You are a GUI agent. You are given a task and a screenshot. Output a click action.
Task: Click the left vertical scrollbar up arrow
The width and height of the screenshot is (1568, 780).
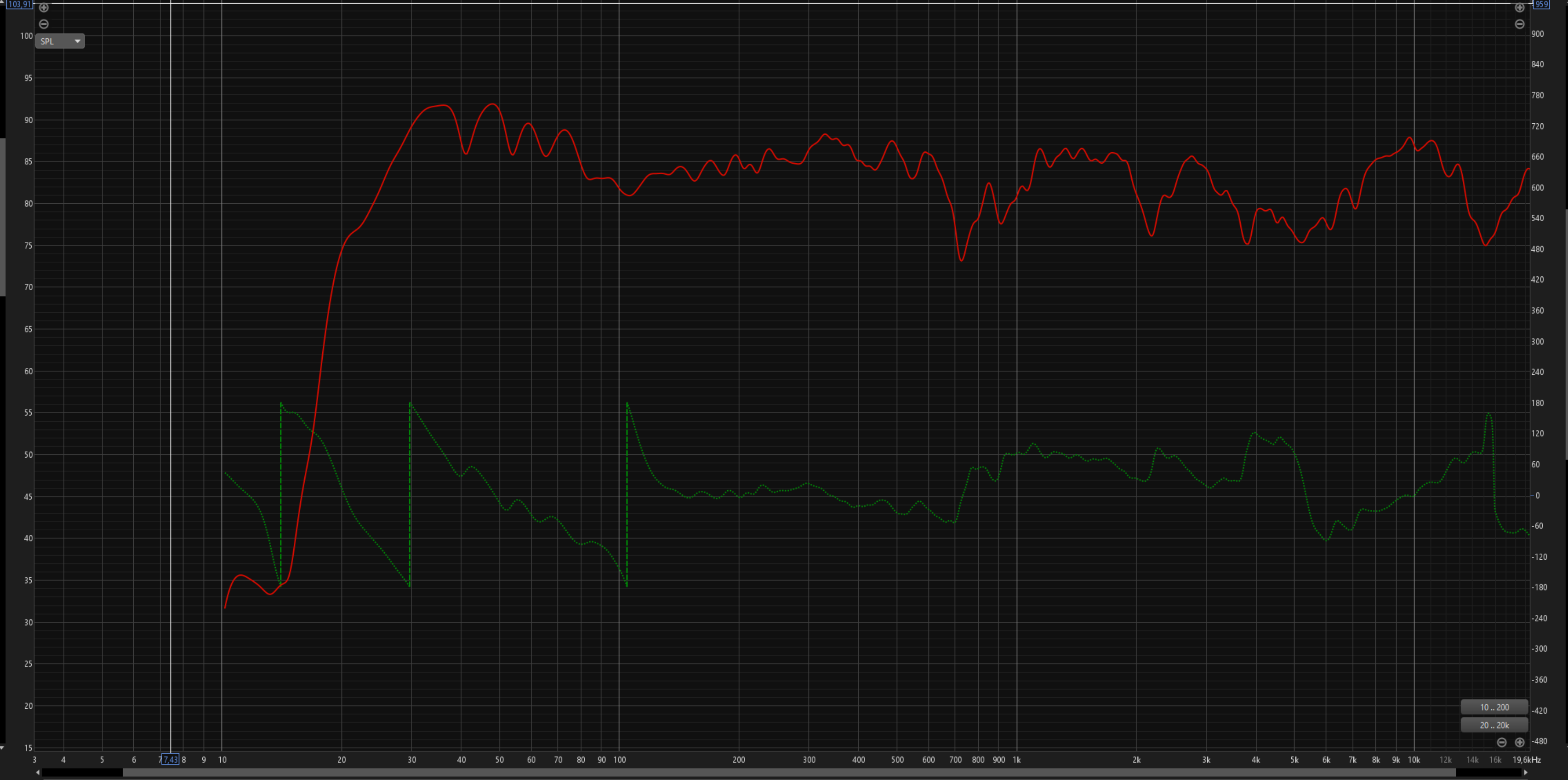click(x=2, y=2)
